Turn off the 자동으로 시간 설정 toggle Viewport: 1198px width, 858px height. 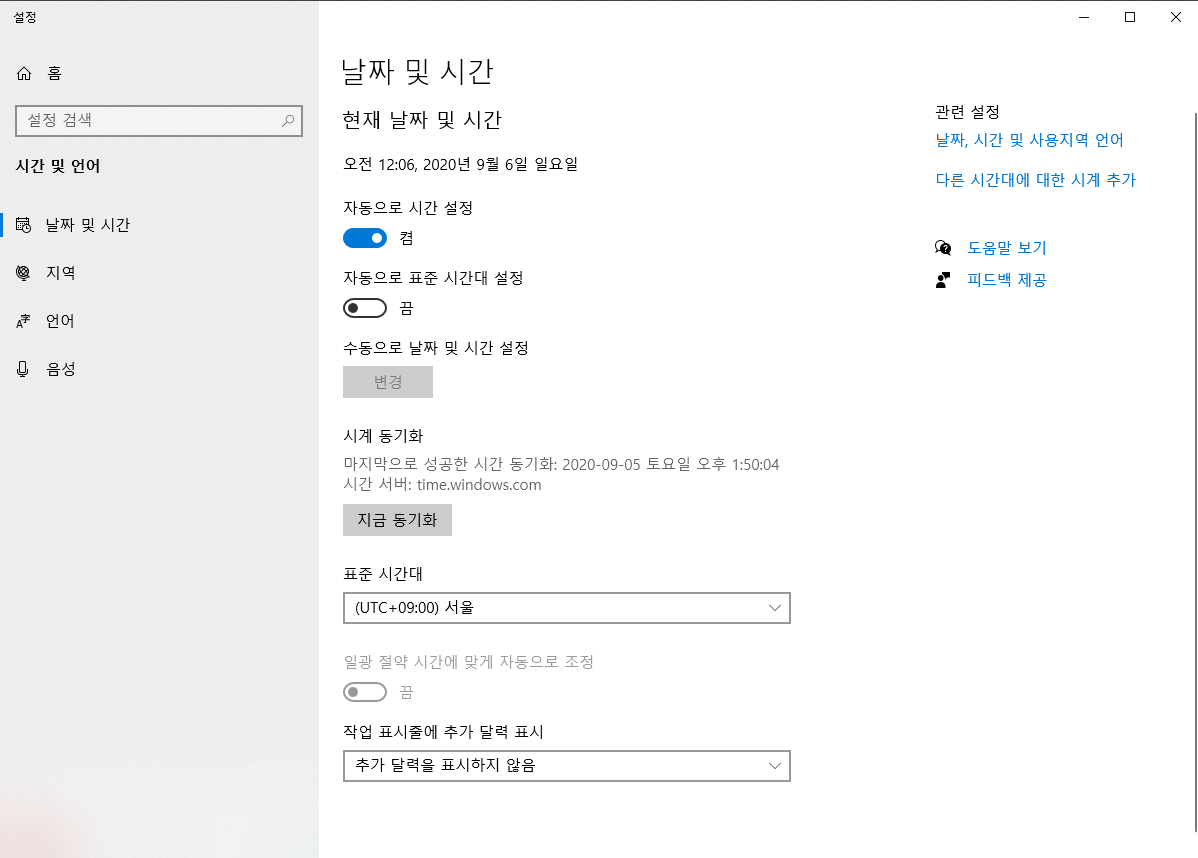pos(365,238)
